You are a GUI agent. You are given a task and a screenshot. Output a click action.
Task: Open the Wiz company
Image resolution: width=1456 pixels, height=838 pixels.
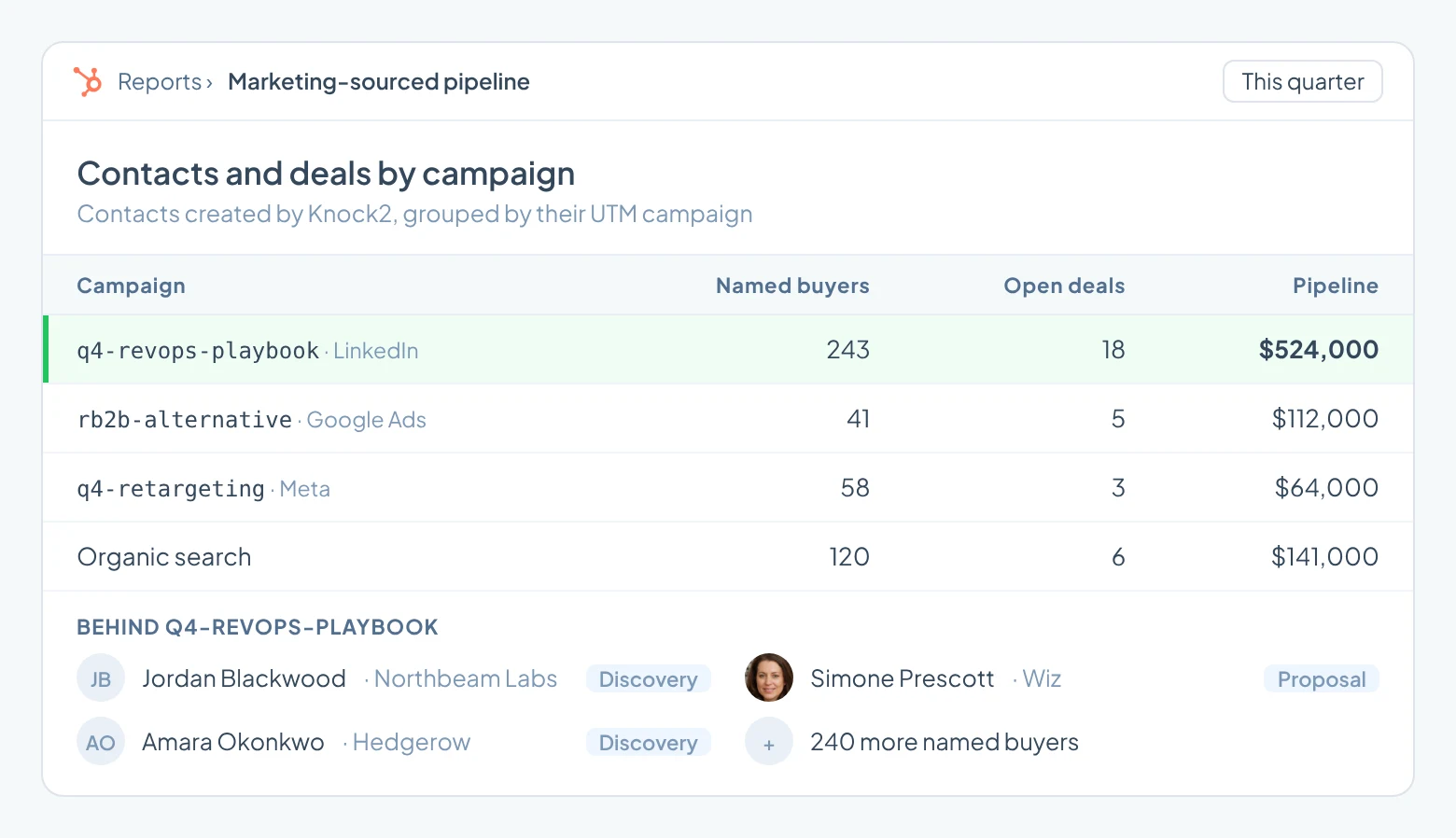click(x=1042, y=678)
